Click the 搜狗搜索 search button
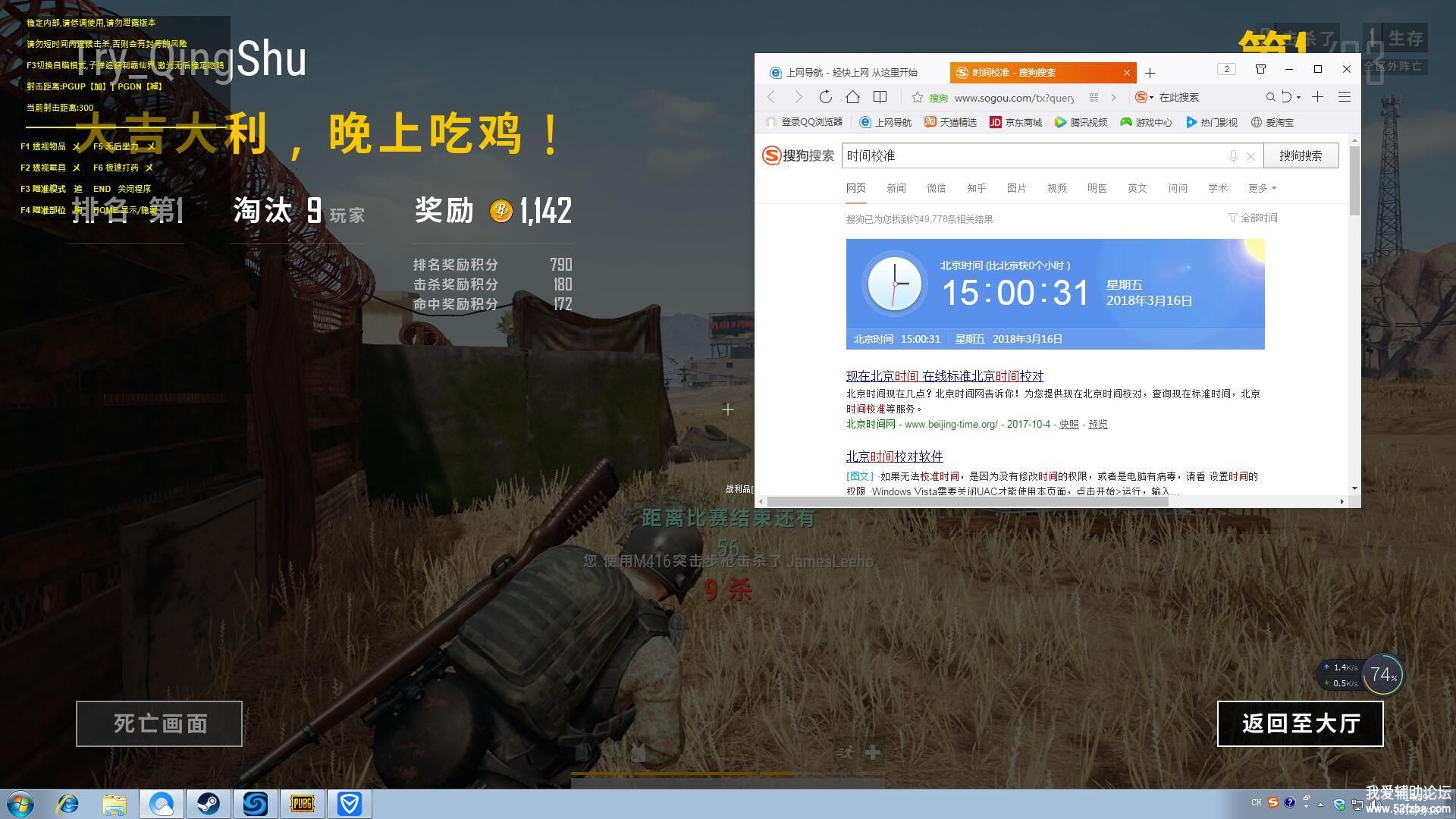 click(1301, 155)
